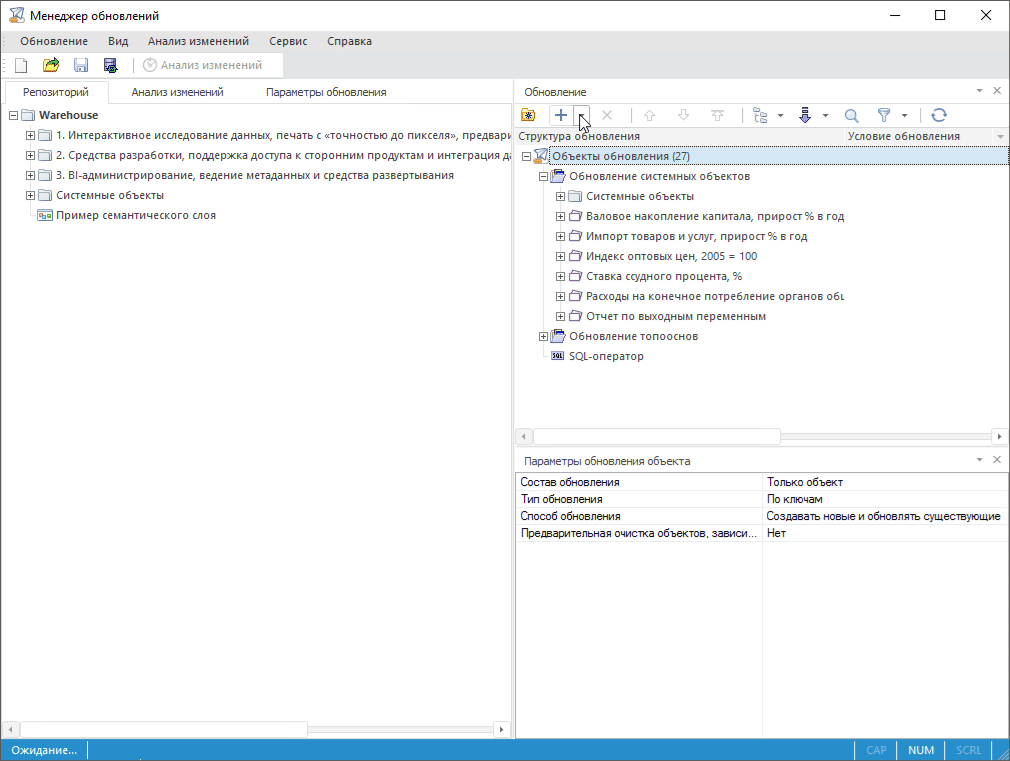1010x761 pixels.
Task: Open dropdown arrow next to filter funnel
Action: point(904,115)
